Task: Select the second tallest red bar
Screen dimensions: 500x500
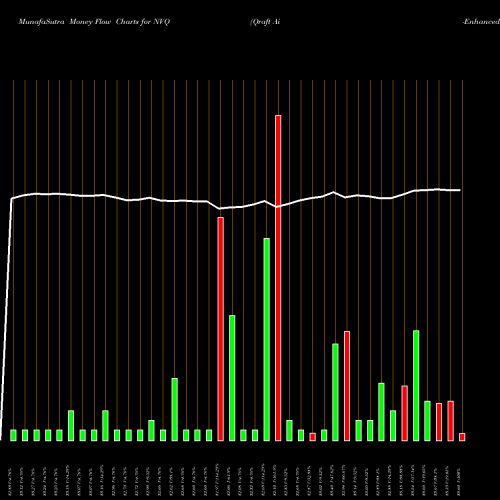Action: tap(221, 329)
